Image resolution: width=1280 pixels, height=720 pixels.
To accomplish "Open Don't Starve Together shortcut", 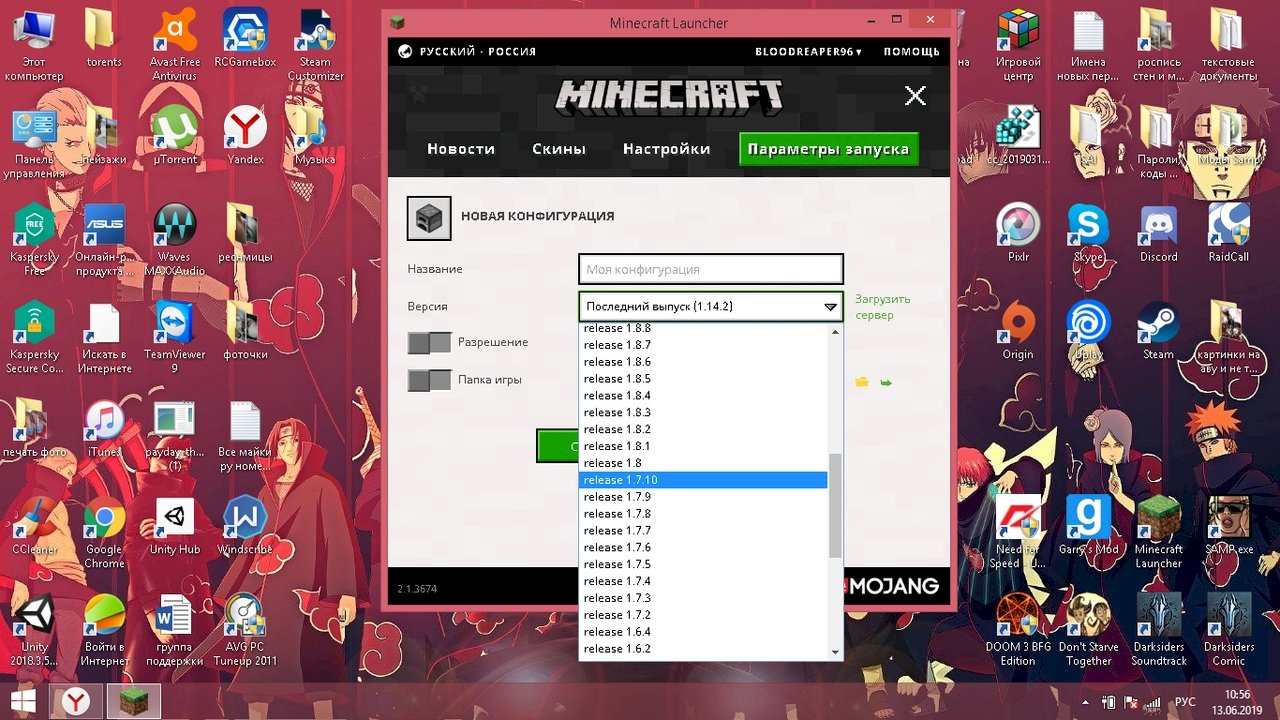I will tap(1088, 630).
